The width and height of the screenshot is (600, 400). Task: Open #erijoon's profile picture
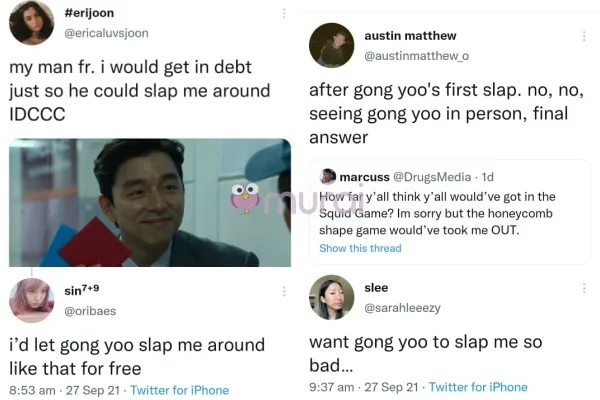coord(31,22)
